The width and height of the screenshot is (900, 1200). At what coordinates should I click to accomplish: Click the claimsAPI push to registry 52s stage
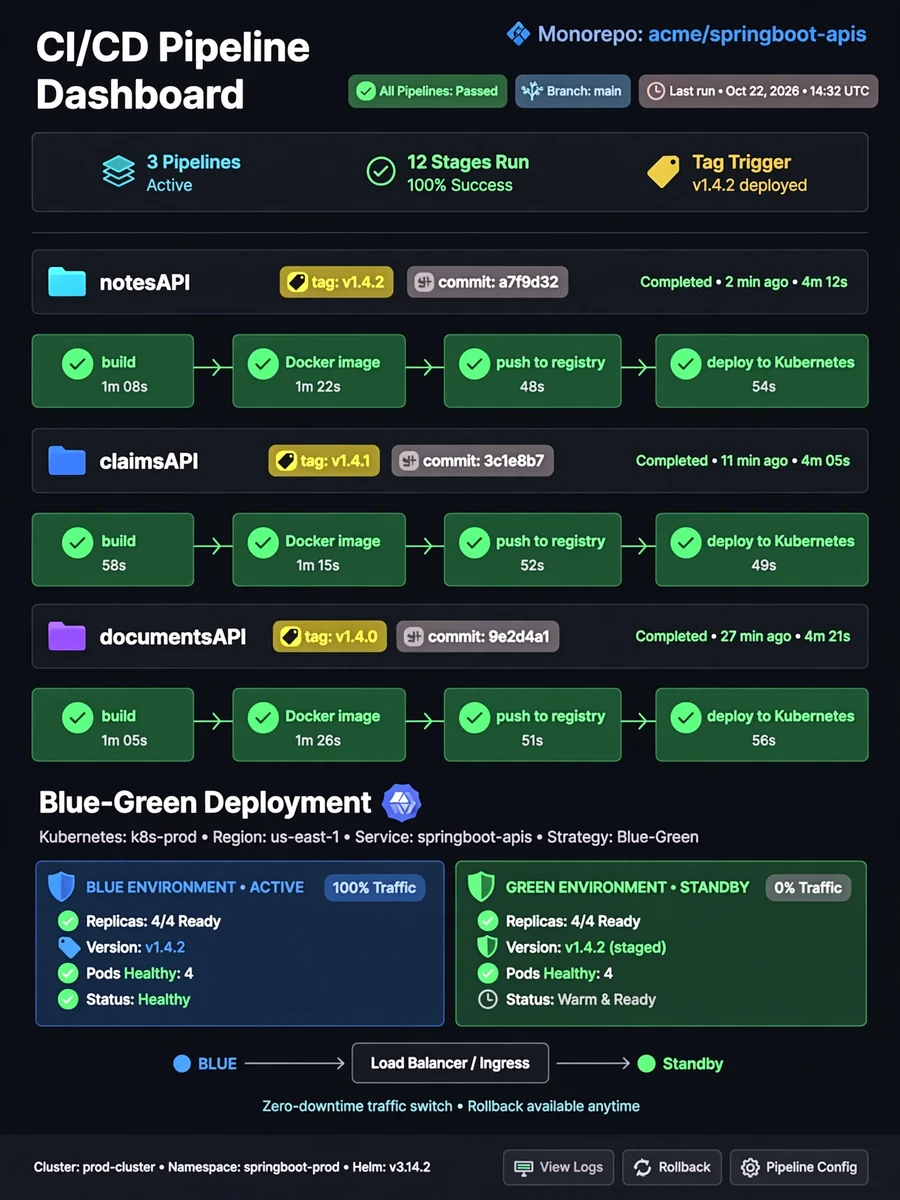532,549
